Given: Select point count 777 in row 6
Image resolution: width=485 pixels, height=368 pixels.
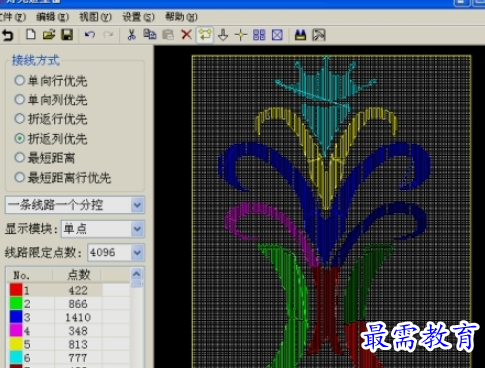Looking at the screenshot, I should [78, 358].
